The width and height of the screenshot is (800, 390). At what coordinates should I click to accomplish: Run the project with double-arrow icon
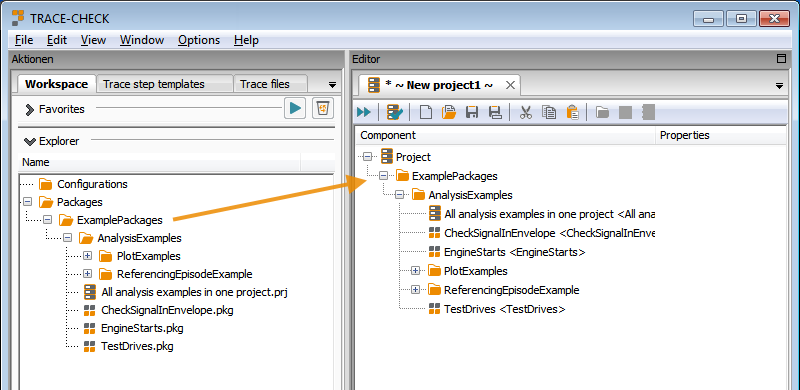coord(364,112)
